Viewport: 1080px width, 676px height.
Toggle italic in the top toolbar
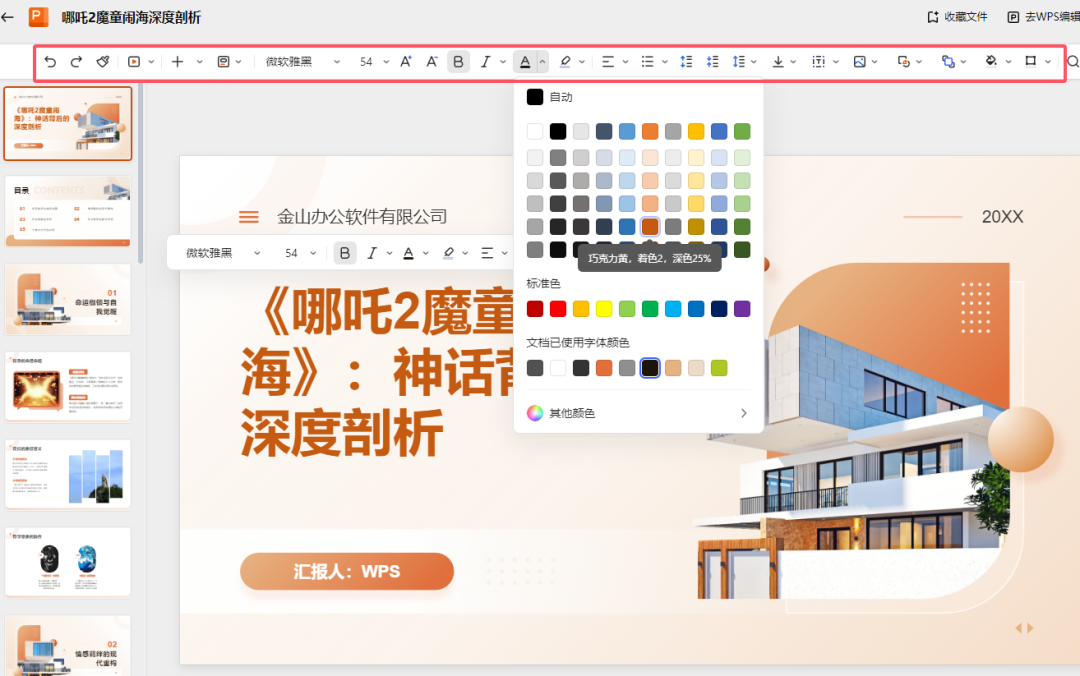point(485,61)
